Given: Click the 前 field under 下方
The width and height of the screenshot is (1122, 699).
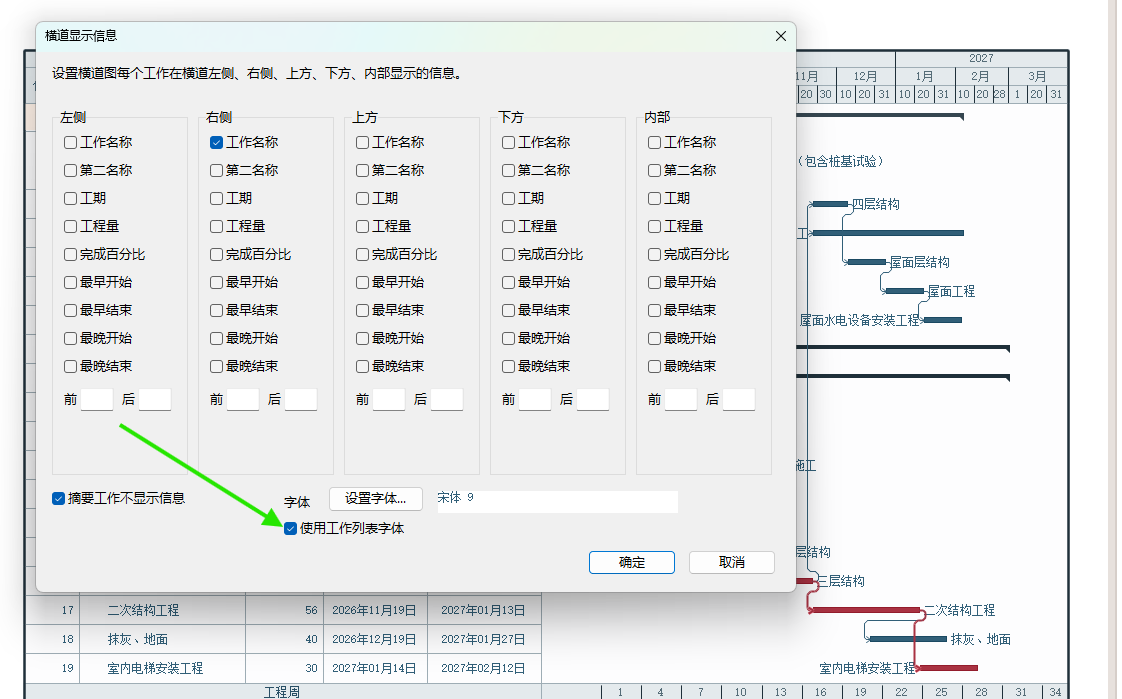Looking at the screenshot, I should tap(535, 399).
